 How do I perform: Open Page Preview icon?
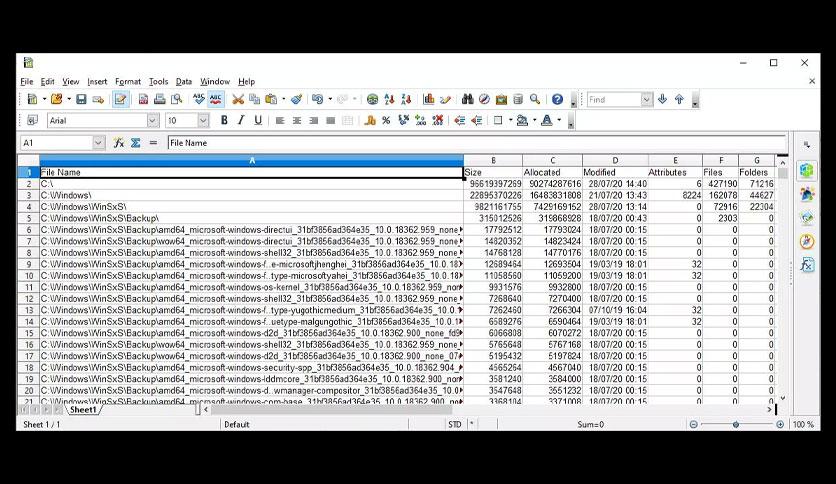(176, 99)
